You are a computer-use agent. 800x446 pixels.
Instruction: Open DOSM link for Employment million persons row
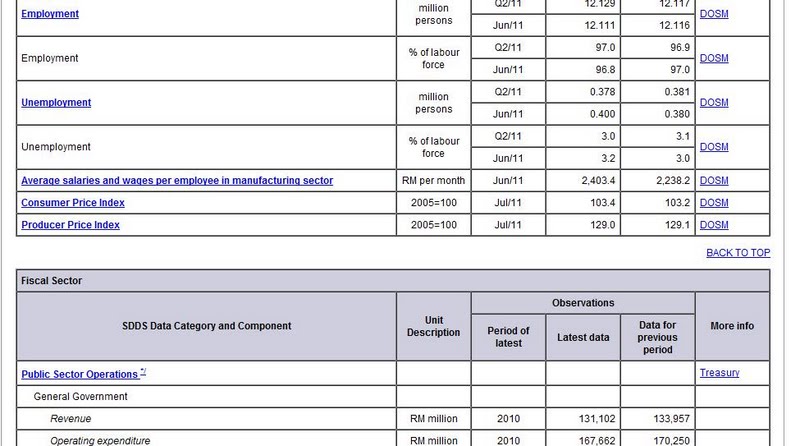coord(714,14)
